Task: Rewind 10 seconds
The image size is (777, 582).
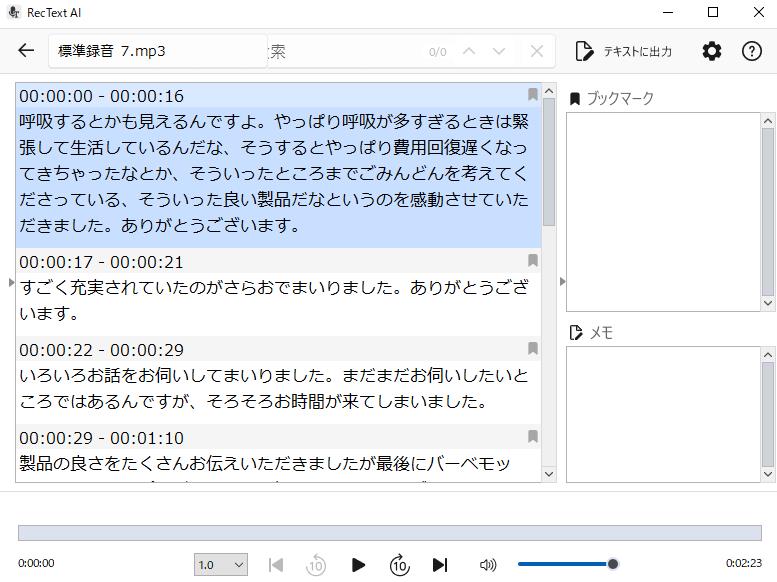Action: (316, 565)
